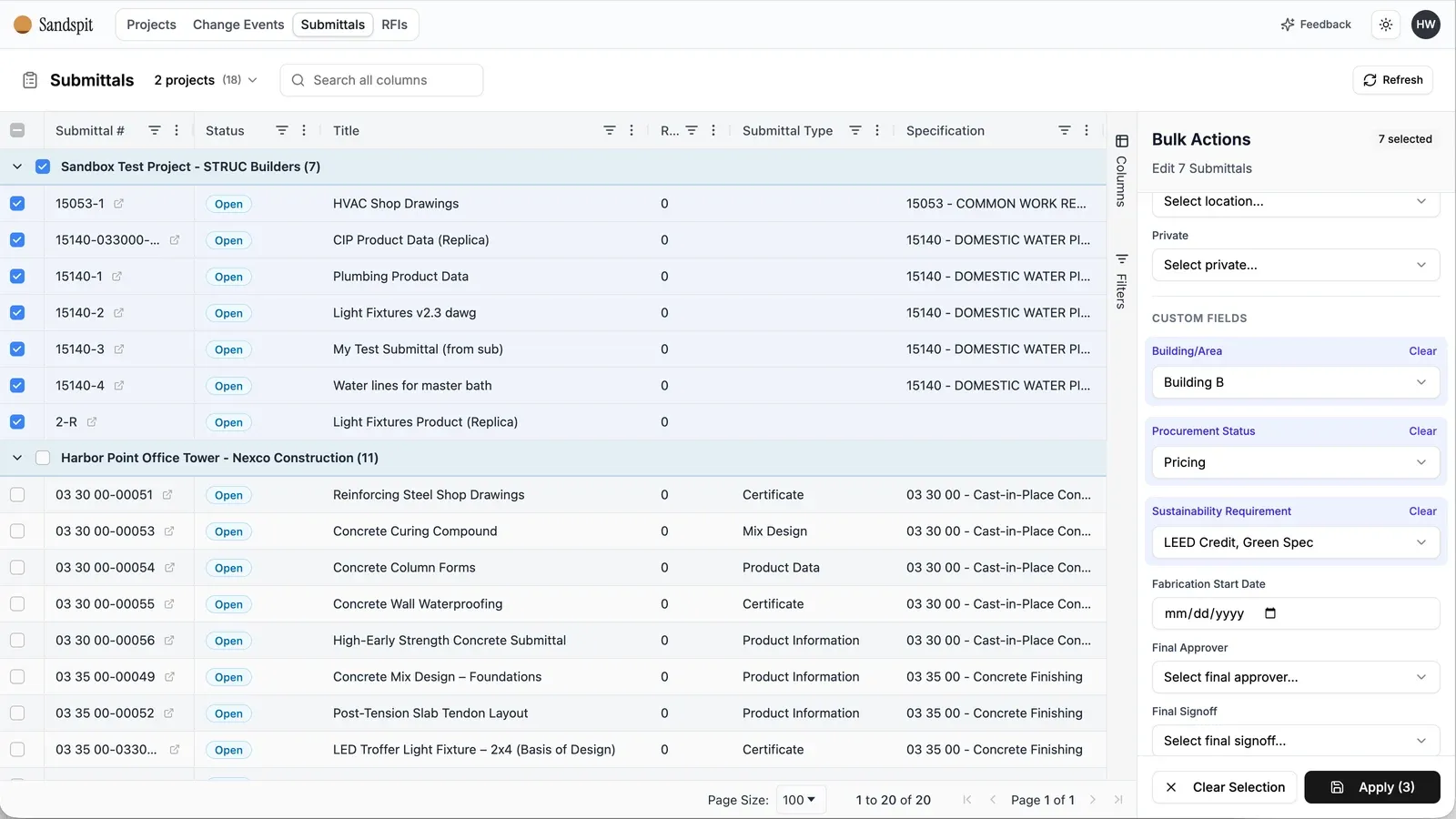1456x819 pixels.
Task: Collapse the Harbor Point Office Tower group
Action: pos(17,458)
